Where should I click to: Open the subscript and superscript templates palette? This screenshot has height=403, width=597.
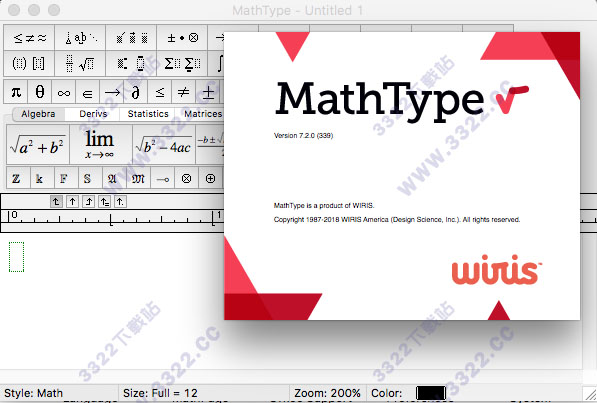click(x=131, y=63)
